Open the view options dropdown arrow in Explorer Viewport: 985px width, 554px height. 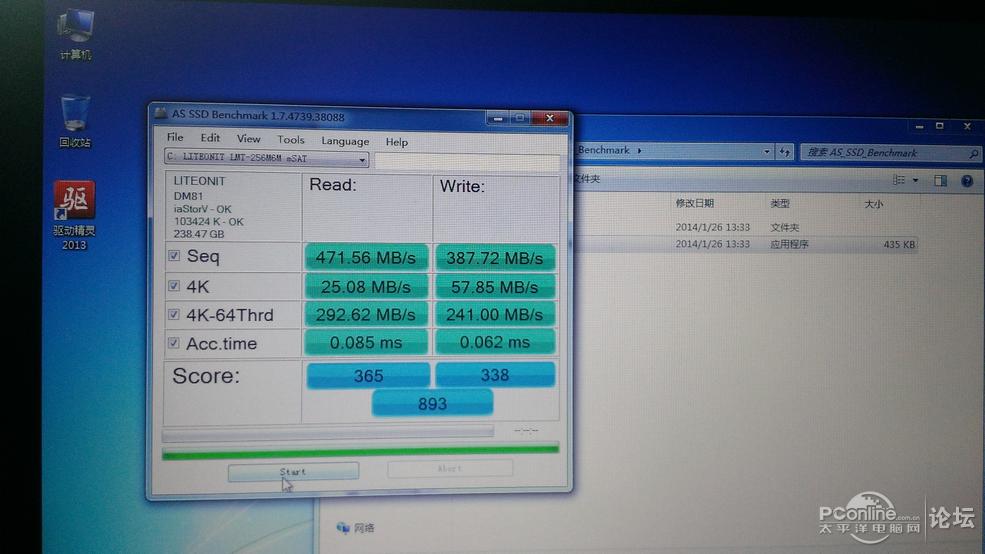(x=915, y=180)
